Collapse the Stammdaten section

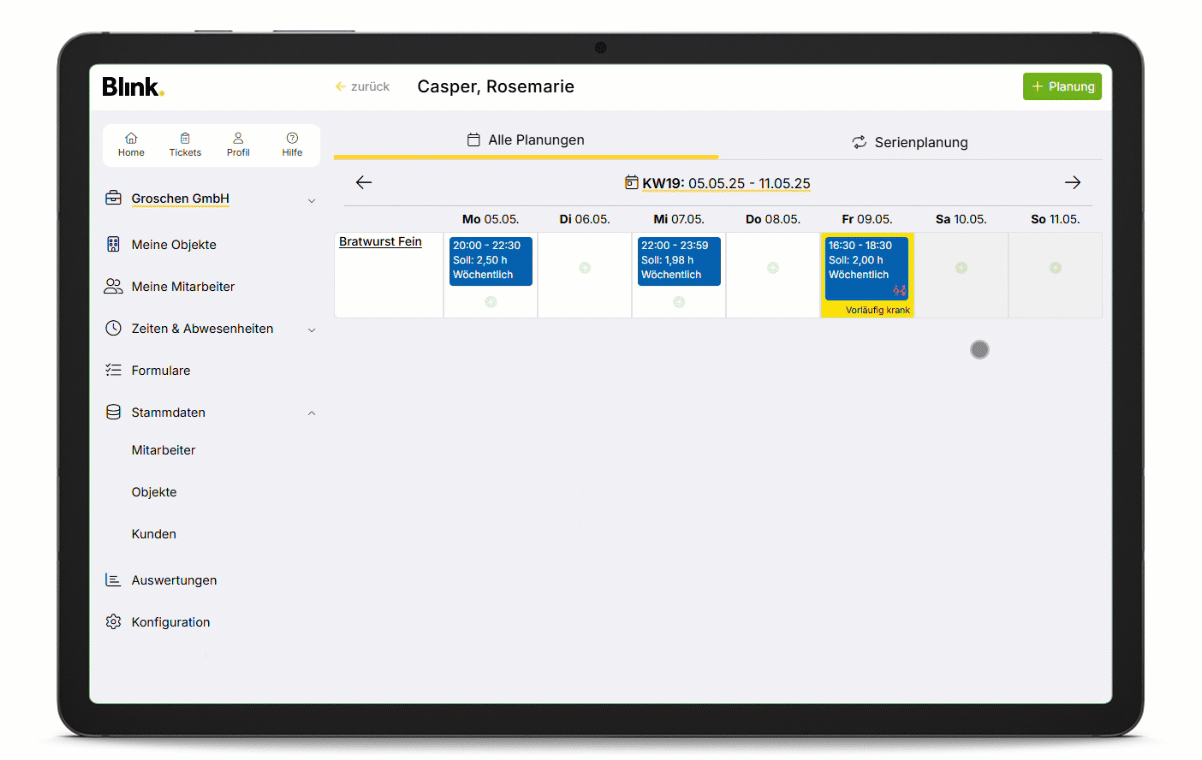coord(311,412)
